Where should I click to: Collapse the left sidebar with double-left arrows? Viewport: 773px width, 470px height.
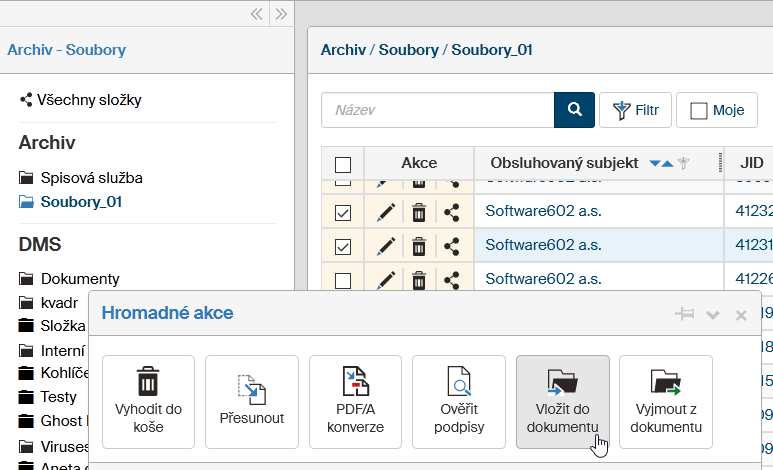pyautogui.click(x=257, y=14)
